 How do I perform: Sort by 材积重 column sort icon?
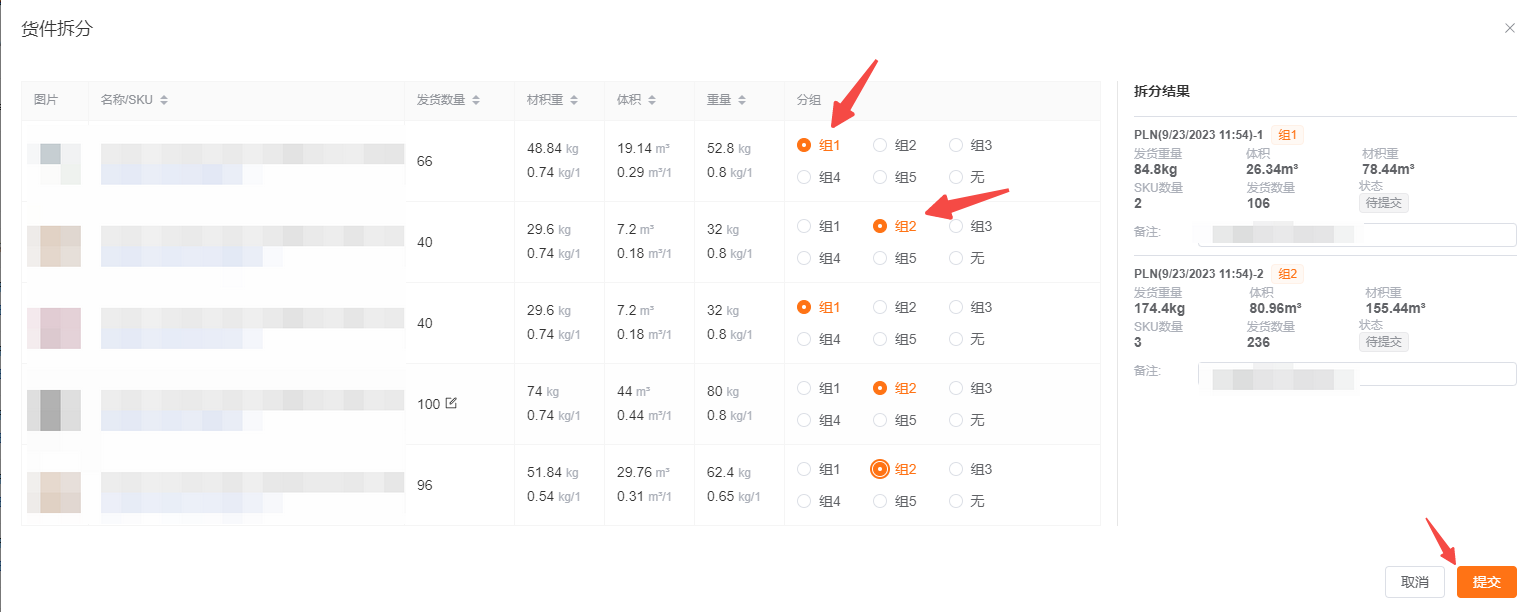[x=573, y=100]
